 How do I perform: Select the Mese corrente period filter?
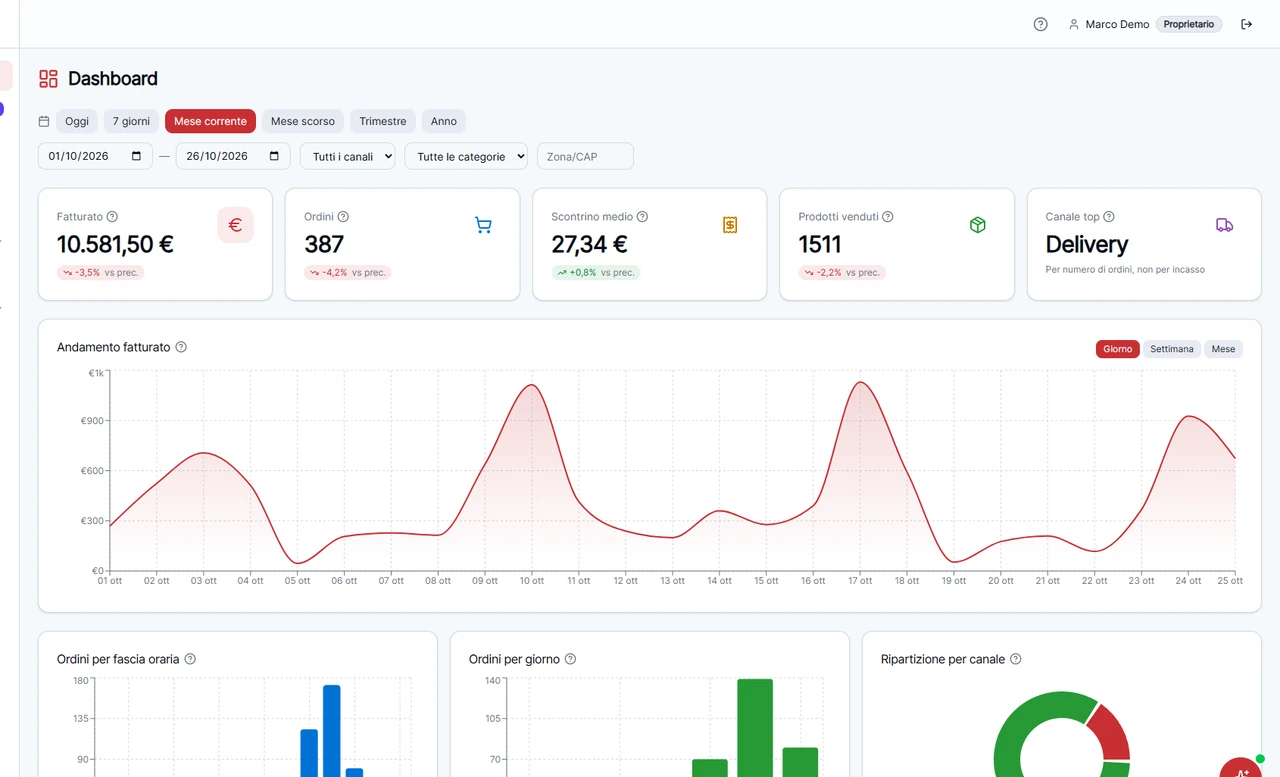210,121
